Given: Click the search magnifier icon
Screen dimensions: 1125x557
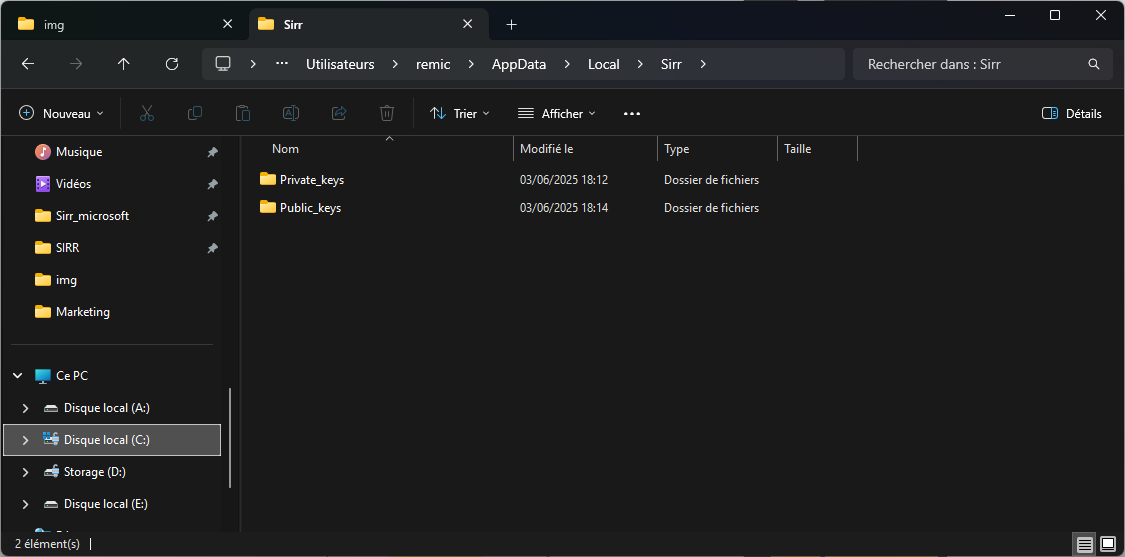Looking at the screenshot, I should [1094, 64].
